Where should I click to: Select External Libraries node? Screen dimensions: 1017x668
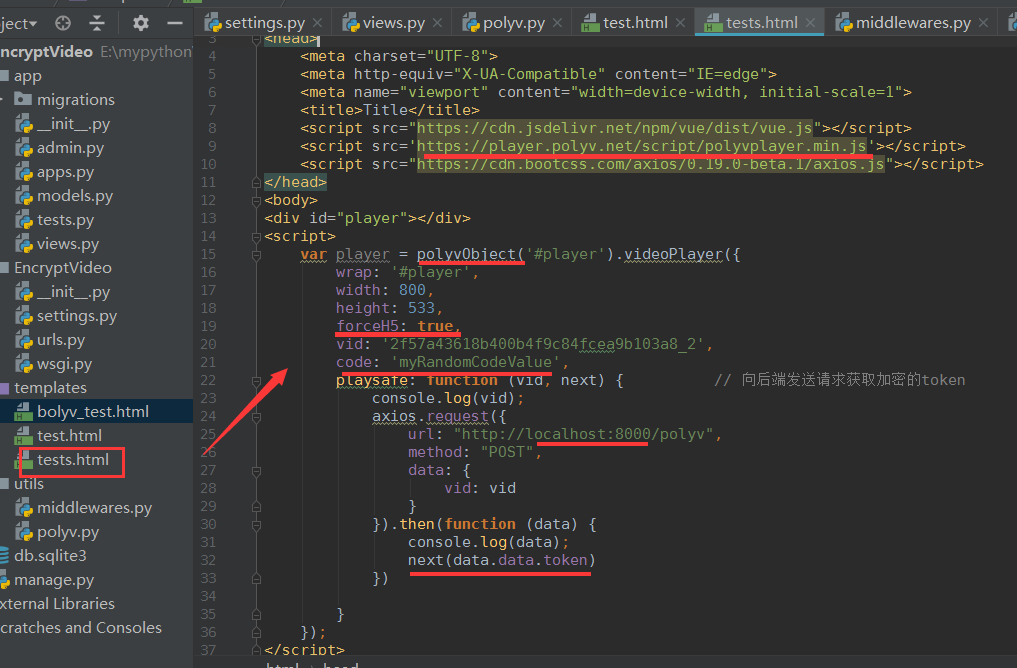[x=57, y=604]
